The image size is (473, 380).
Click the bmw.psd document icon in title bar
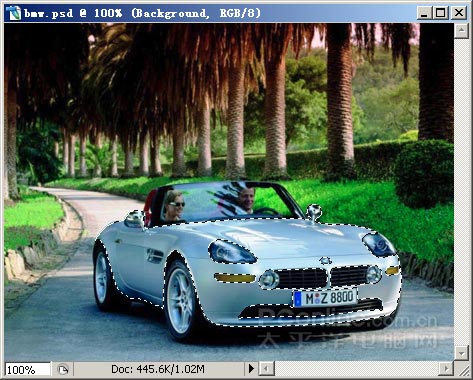click(x=13, y=13)
